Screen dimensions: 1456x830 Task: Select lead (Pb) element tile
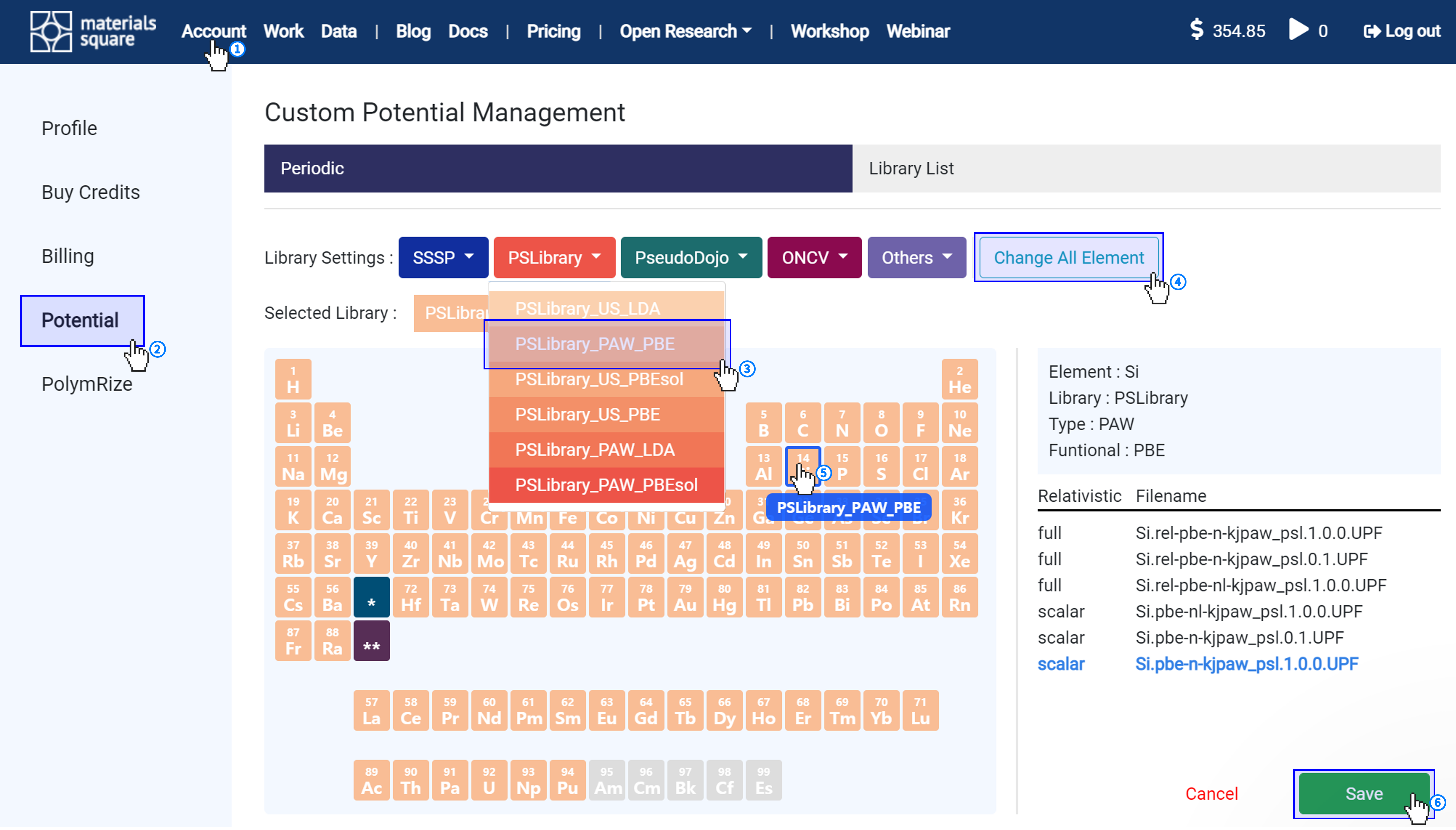[802, 598]
